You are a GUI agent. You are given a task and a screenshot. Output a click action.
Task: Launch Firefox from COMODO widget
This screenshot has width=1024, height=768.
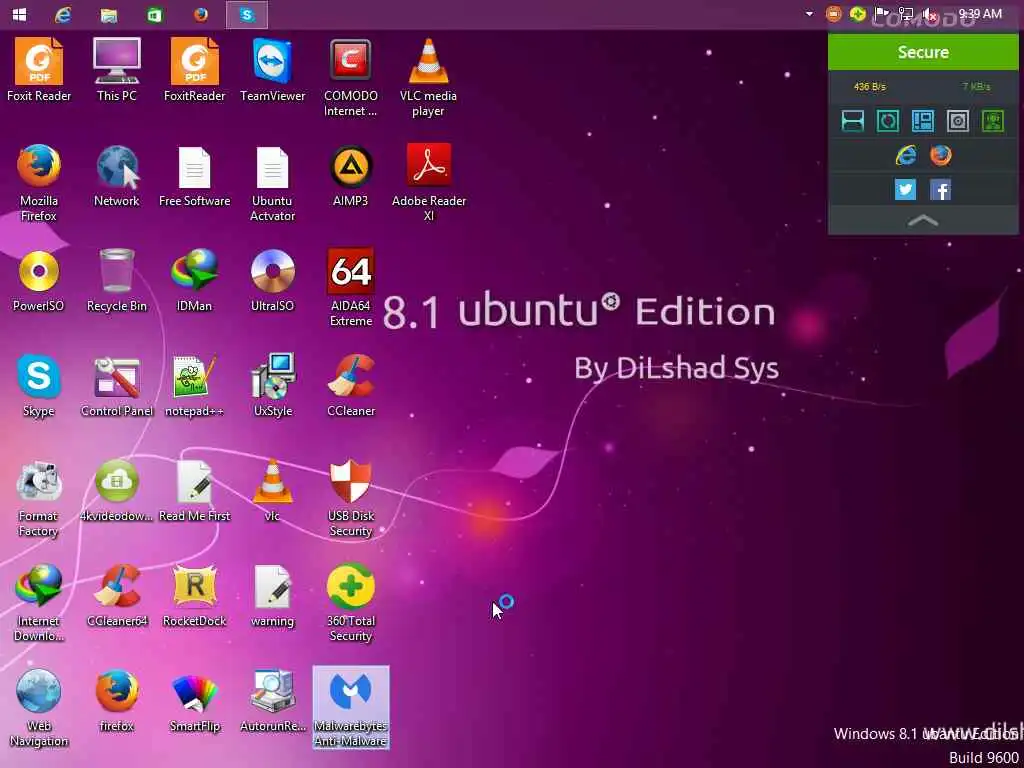pos(940,155)
